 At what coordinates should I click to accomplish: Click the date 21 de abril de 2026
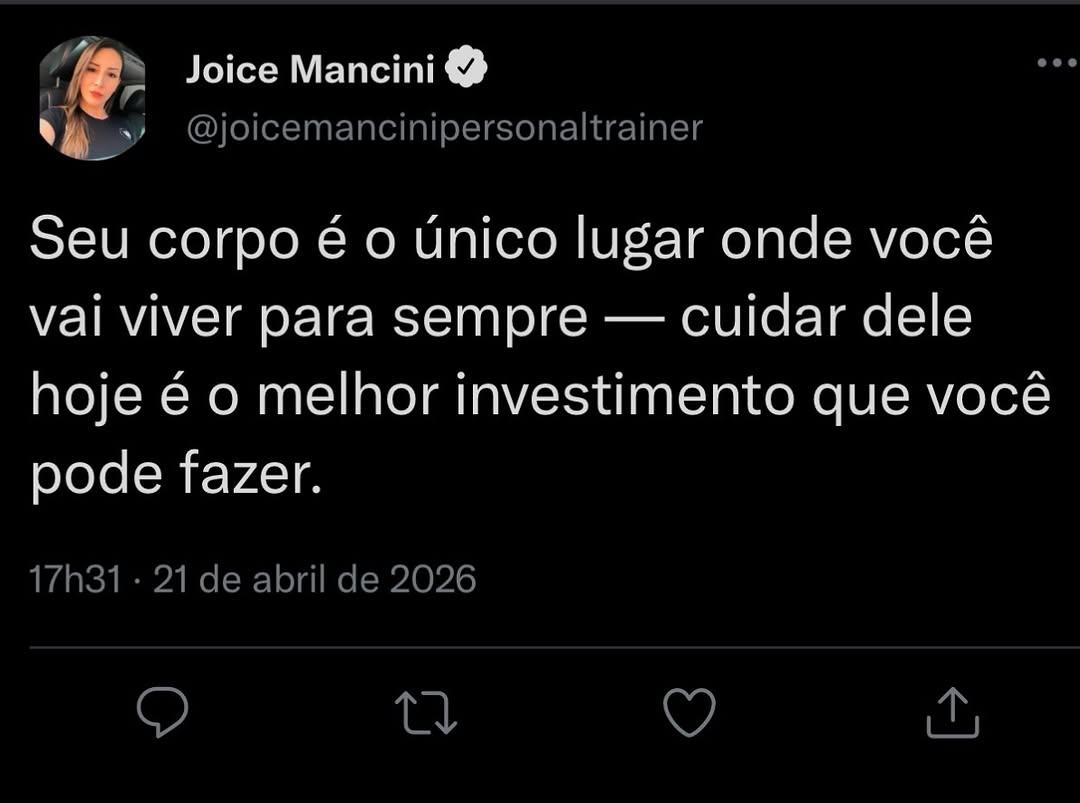click(315, 579)
